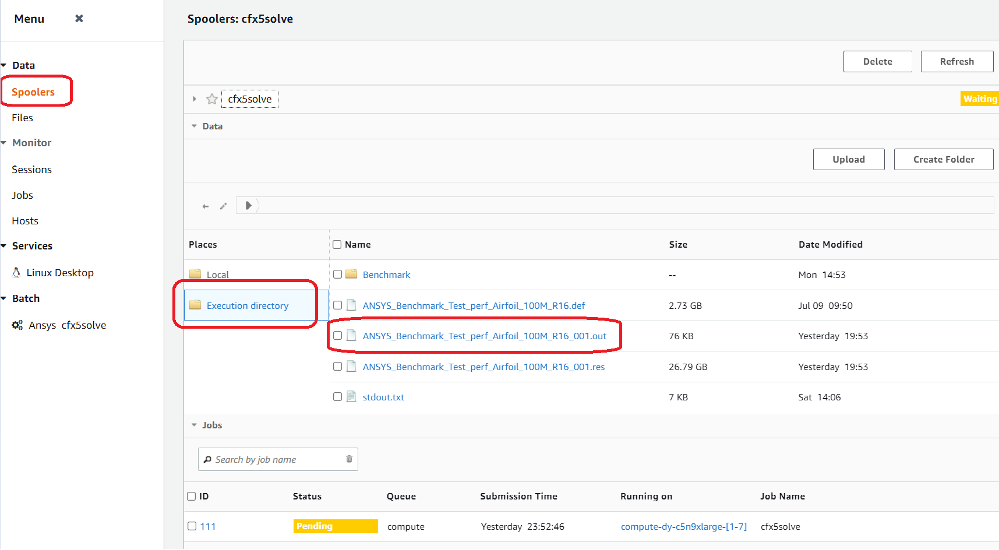Open the Files menu item
This screenshot has height=550, width=999.
pos(22,117)
